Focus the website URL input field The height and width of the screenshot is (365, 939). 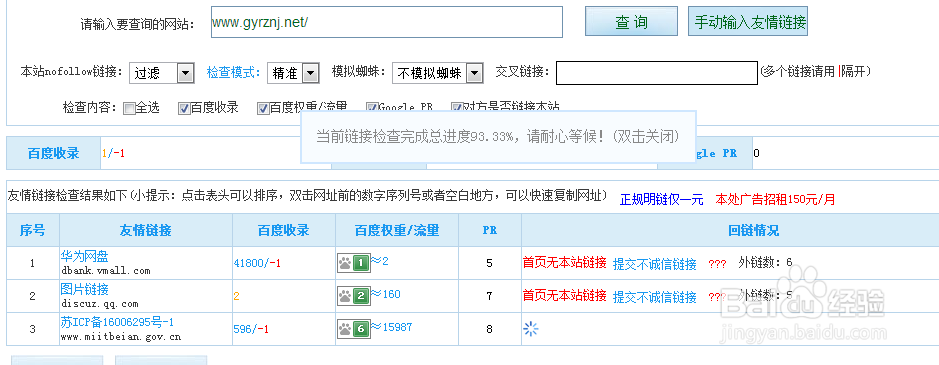click(x=387, y=22)
